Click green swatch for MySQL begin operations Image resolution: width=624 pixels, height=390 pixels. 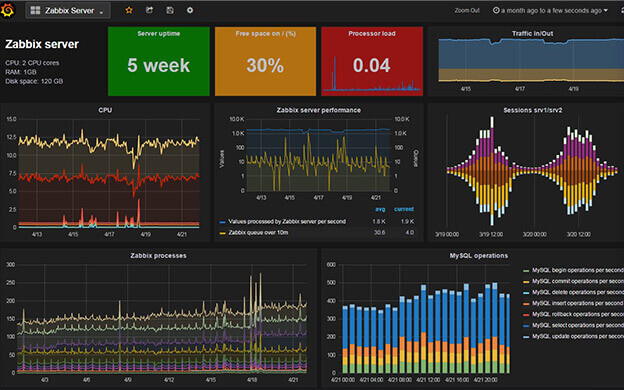pos(526,271)
